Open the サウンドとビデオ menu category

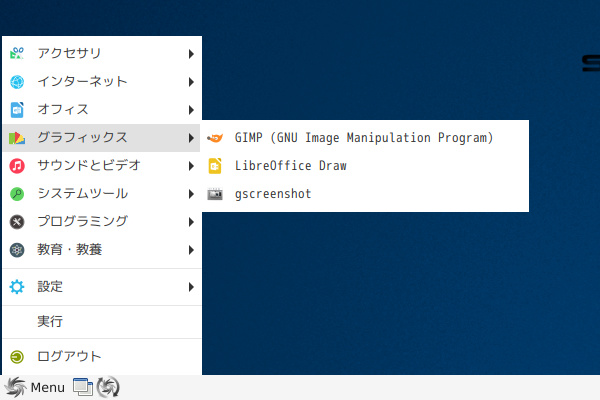[102, 166]
